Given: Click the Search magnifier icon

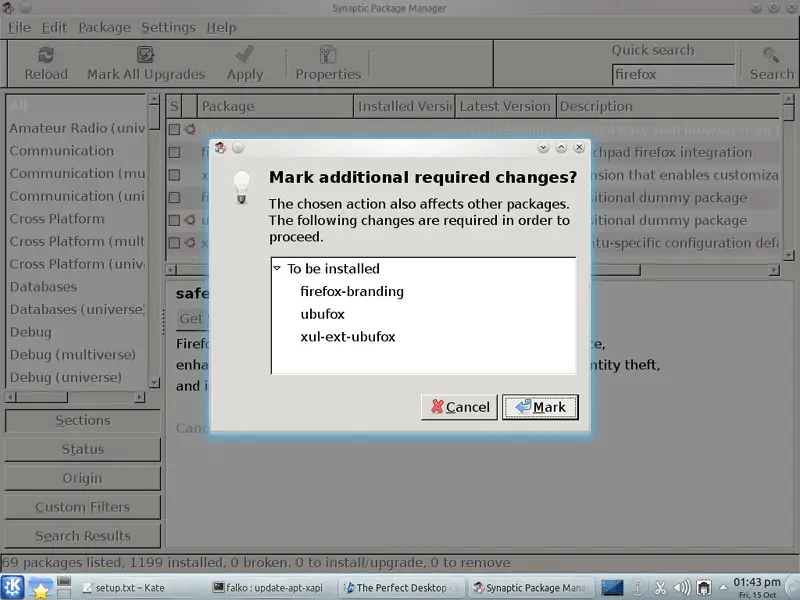Looking at the screenshot, I should click(771, 55).
